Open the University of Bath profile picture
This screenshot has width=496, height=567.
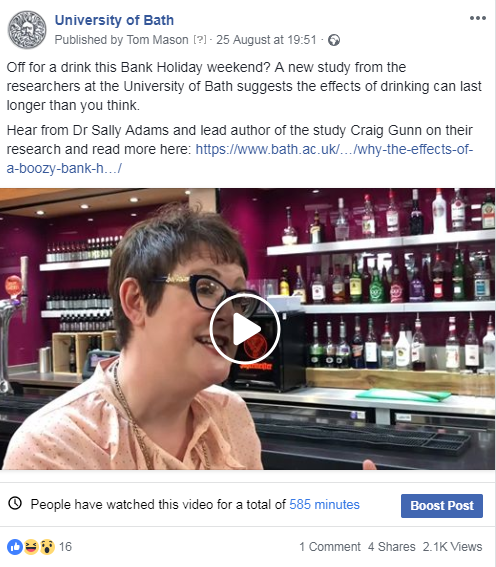tap(27, 30)
